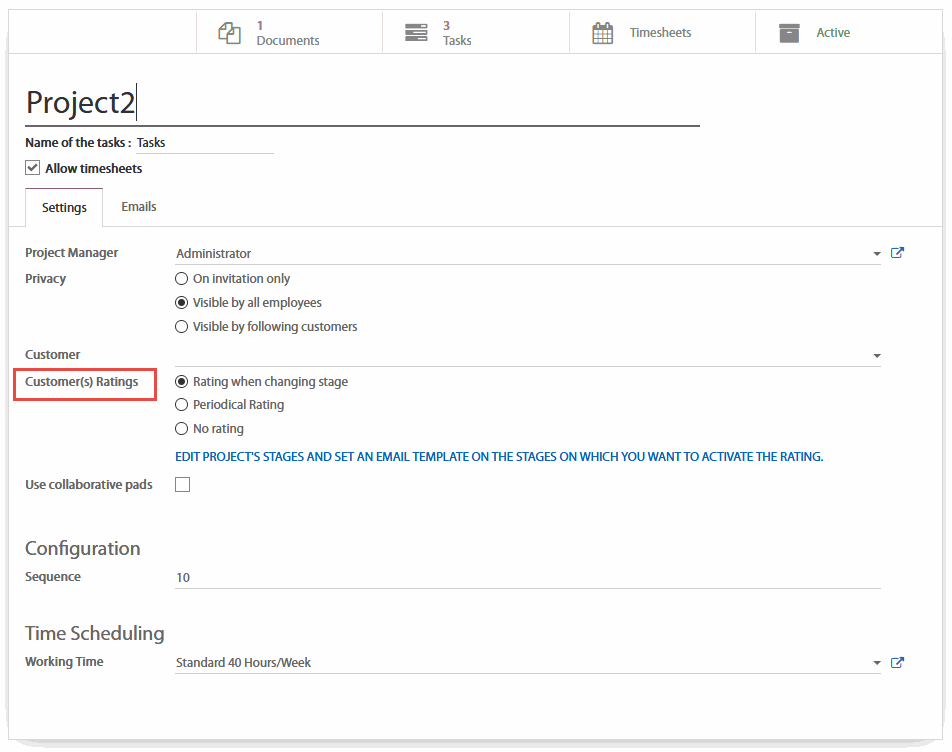Open Working Time external link icon
The height and width of the screenshot is (752, 952).
coord(897,662)
